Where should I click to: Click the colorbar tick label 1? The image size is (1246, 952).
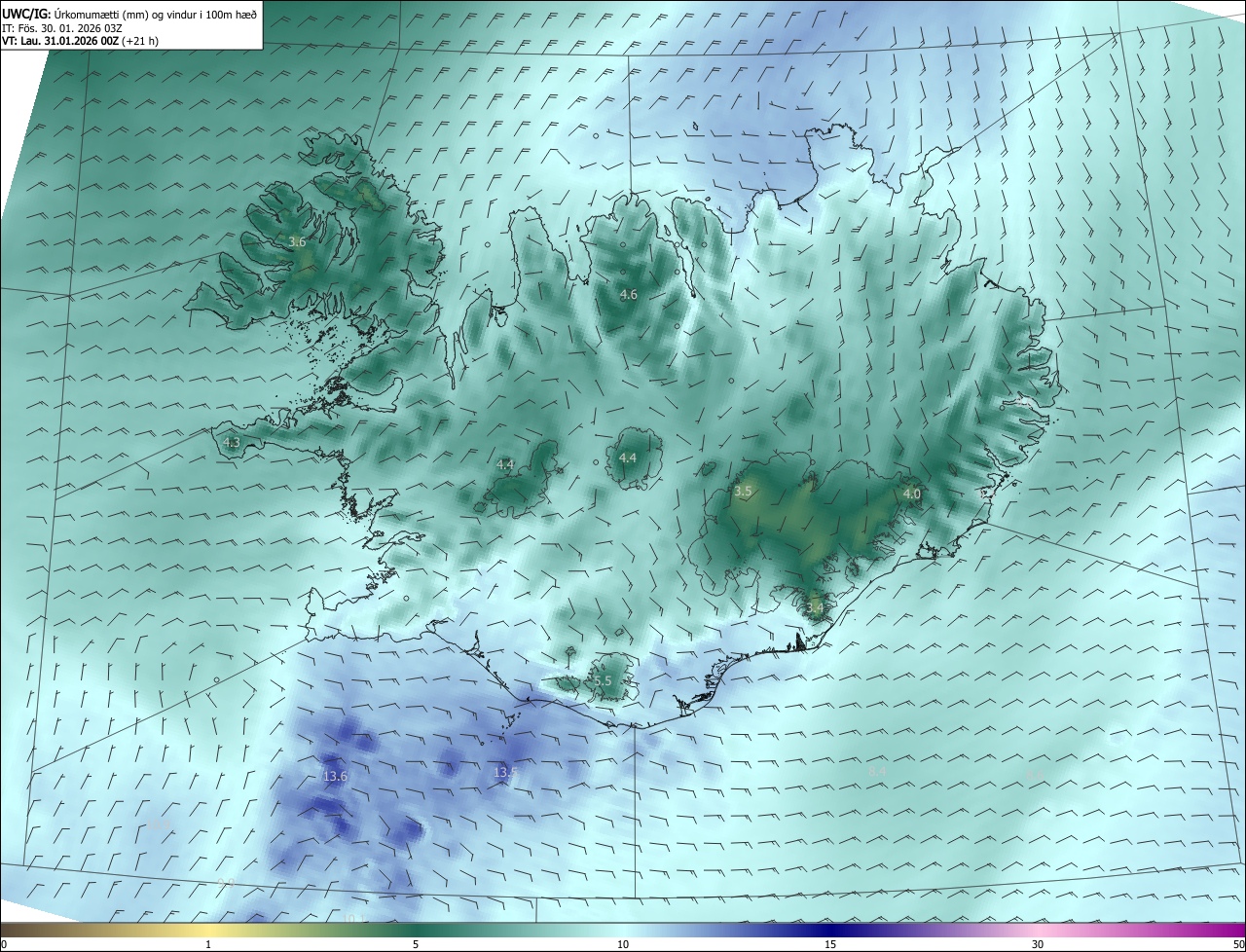[x=208, y=944]
